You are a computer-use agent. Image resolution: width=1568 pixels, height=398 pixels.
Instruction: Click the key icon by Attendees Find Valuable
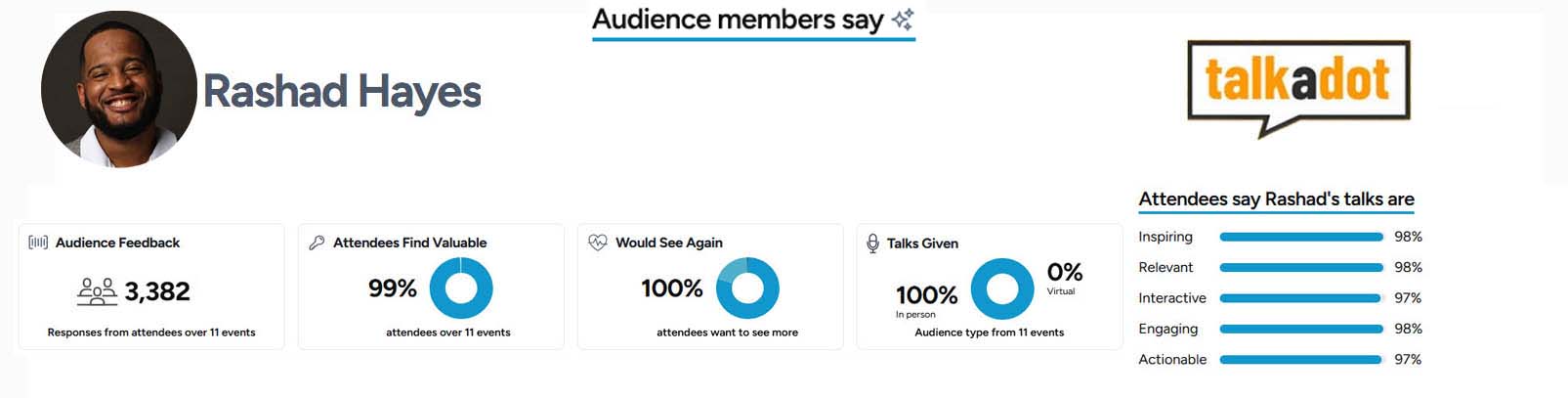pyautogui.click(x=317, y=243)
